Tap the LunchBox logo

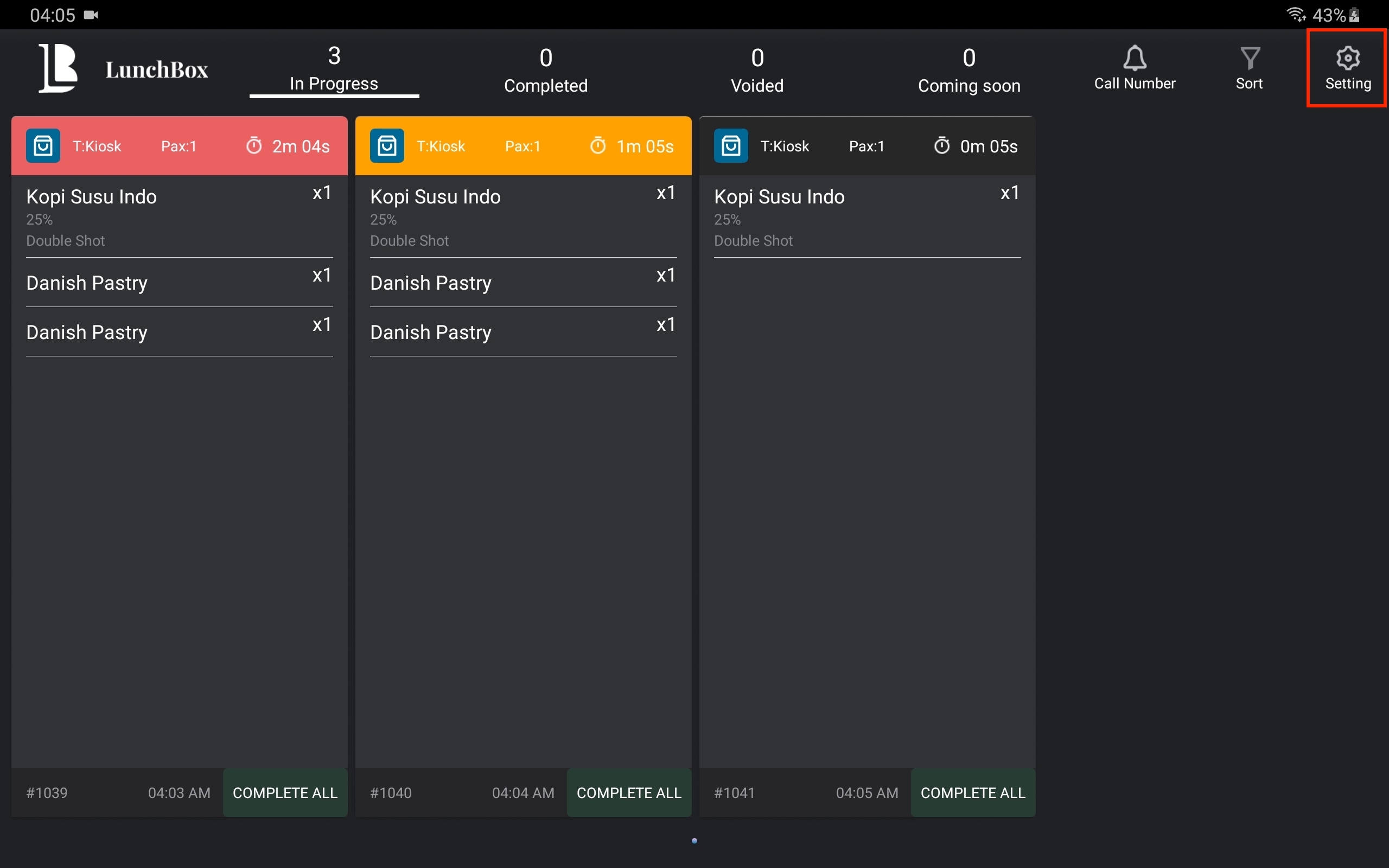[58, 68]
